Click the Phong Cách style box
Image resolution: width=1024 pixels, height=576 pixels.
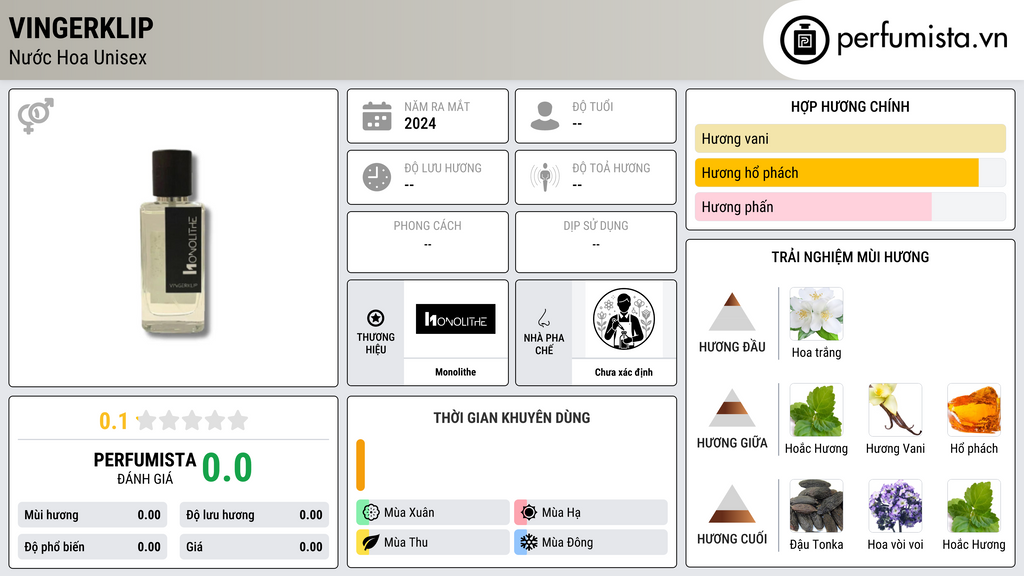pyautogui.click(x=428, y=242)
